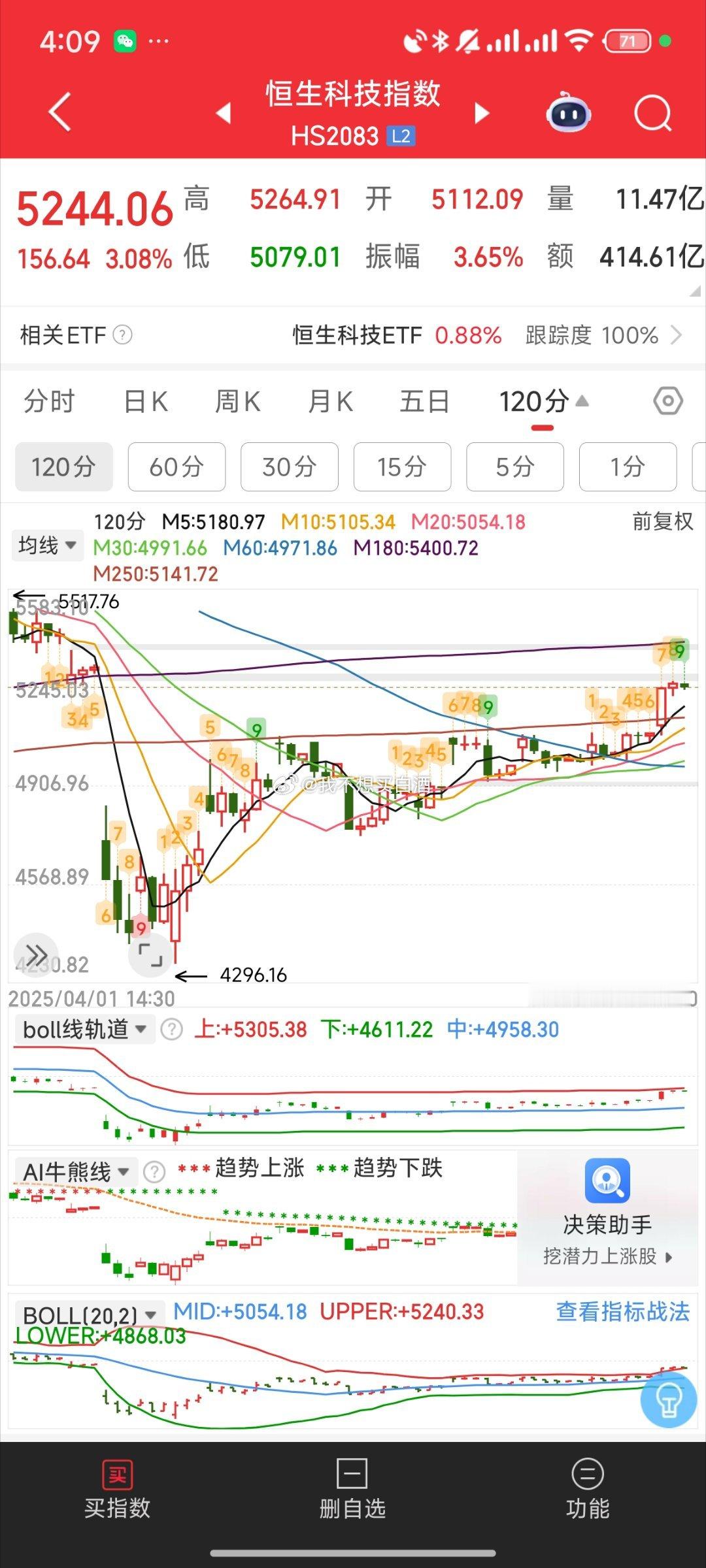Open chart settings hexagon icon
Screen dimensions: 706x1568
(x=668, y=400)
